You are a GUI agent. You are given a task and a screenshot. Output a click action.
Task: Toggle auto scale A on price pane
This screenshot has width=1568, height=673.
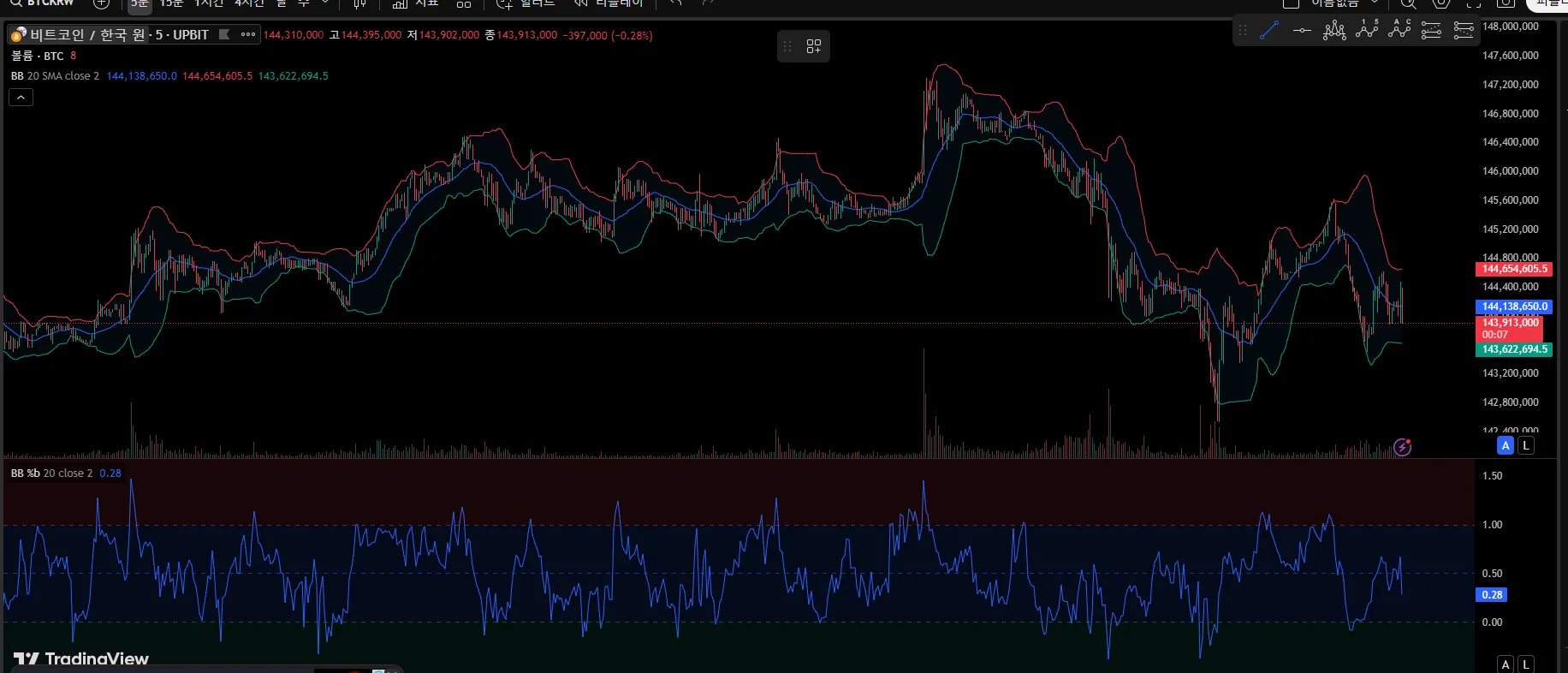tap(1506, 445)
